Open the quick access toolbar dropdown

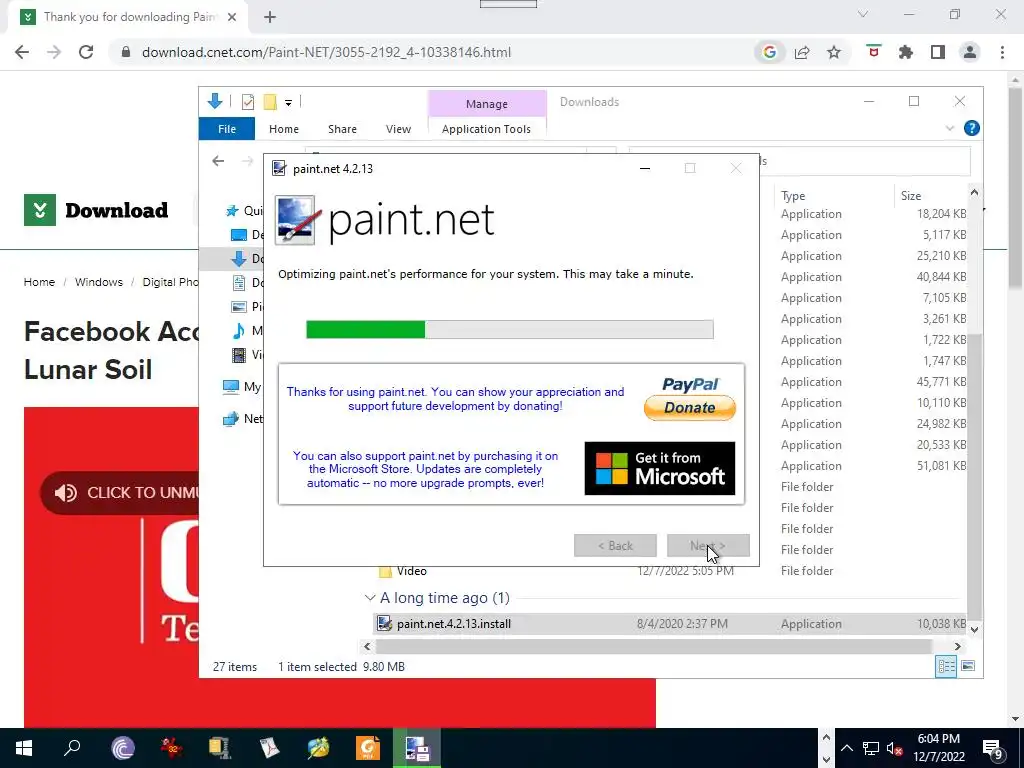click(x=288, y=103)
